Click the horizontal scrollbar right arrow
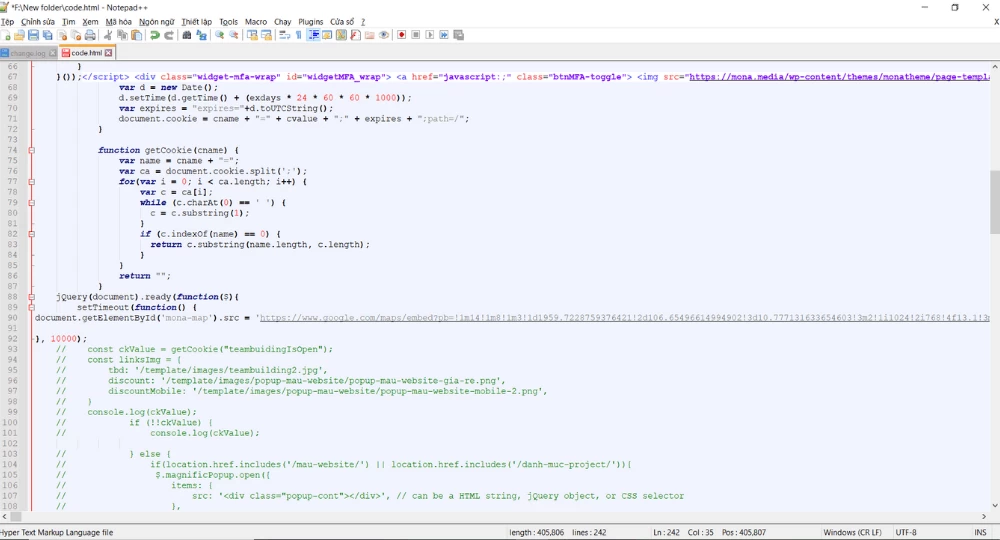Screen dimensions: 1000x540 click(x=984, y=516)
